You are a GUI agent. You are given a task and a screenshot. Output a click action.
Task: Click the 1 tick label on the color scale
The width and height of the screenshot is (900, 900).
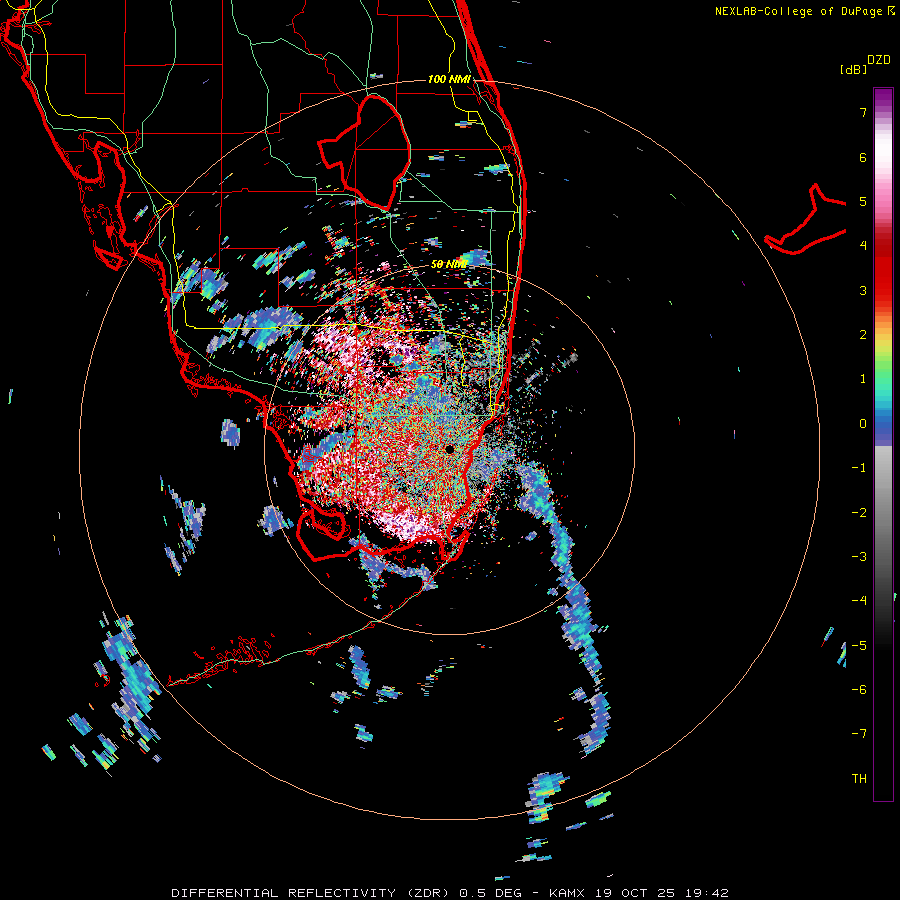click(863, 379)
